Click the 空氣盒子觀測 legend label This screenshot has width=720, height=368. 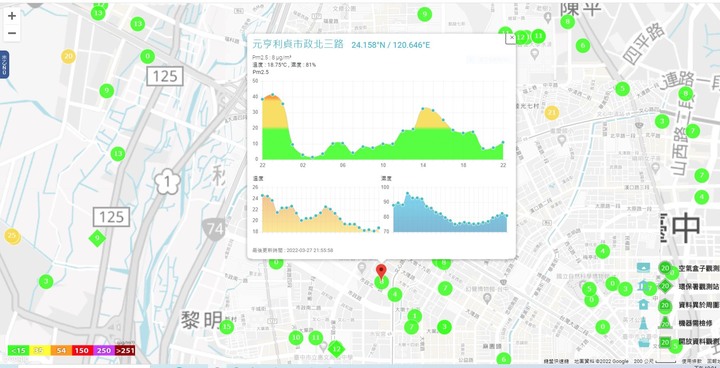coord(699,268)
